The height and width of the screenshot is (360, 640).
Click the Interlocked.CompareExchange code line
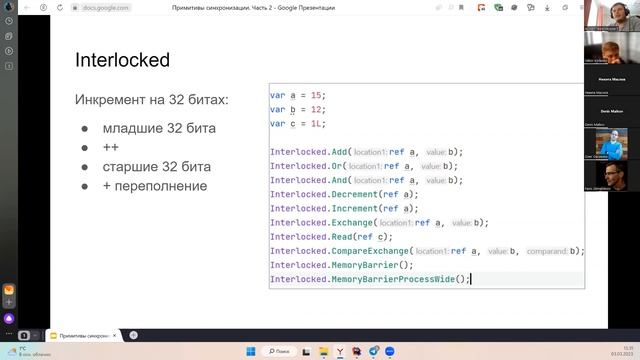(427, 251)
